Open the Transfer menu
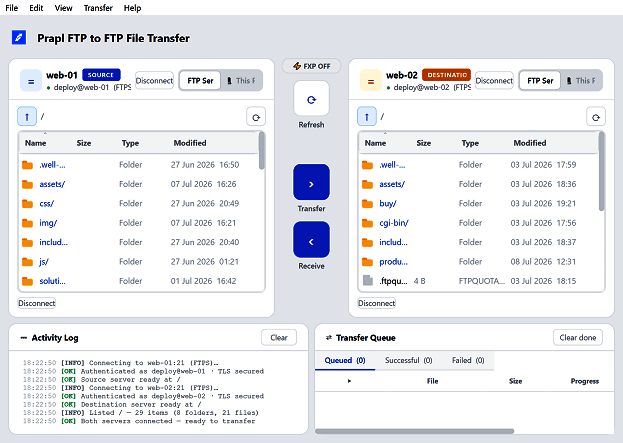The width and height of the screenshot is (623, 443). (98, 8)
